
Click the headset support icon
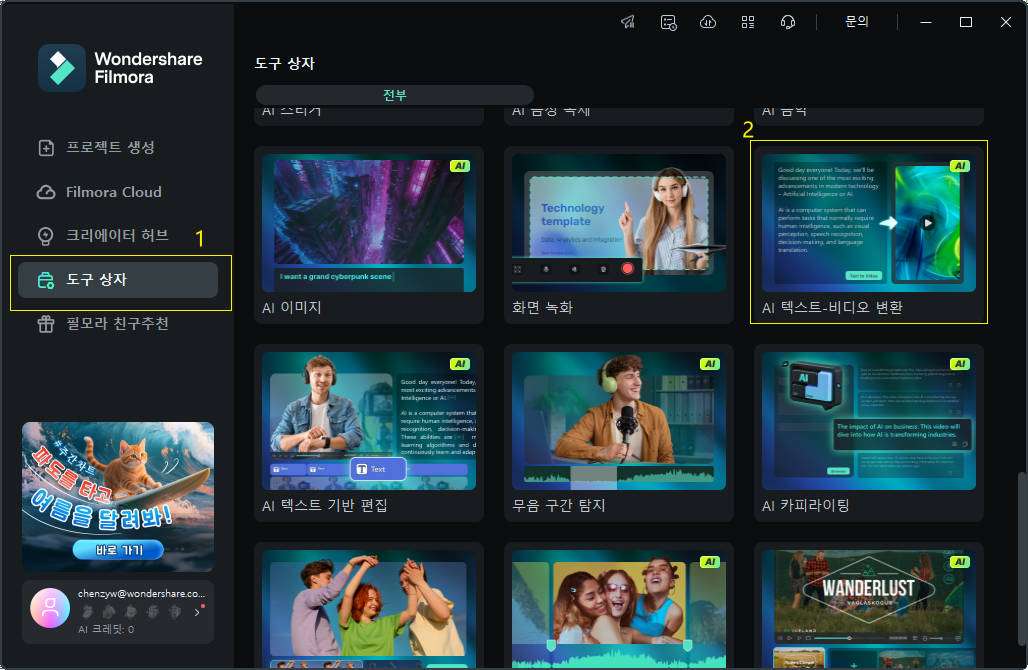point(788,22)
